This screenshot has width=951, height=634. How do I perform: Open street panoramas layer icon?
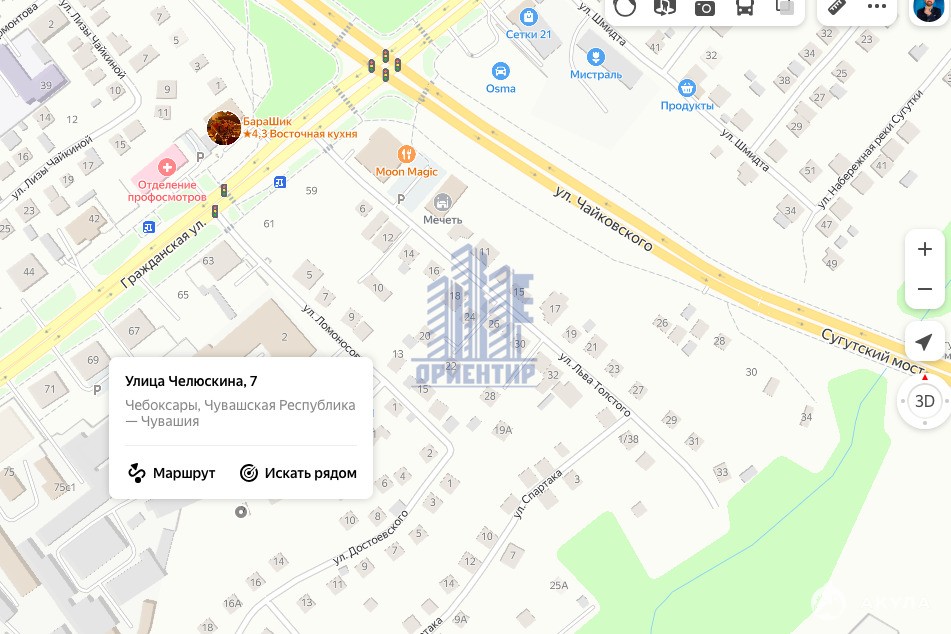pos(665,7)
